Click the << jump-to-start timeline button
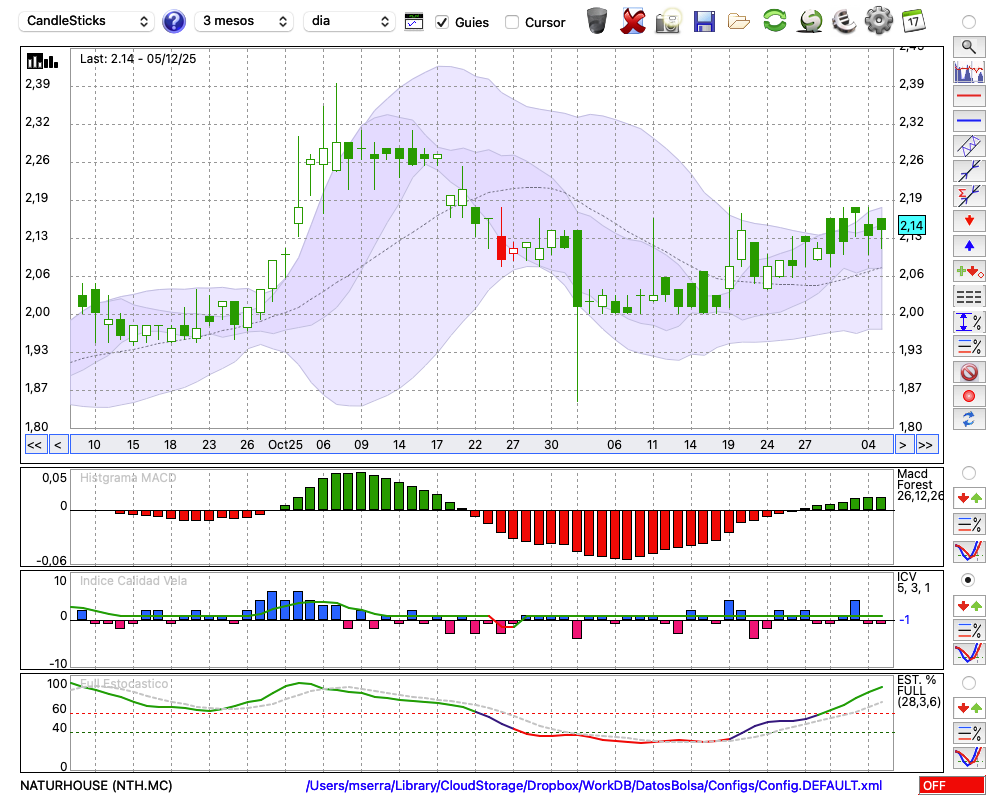The image size is (1000, 800). (x=34, y=445)
